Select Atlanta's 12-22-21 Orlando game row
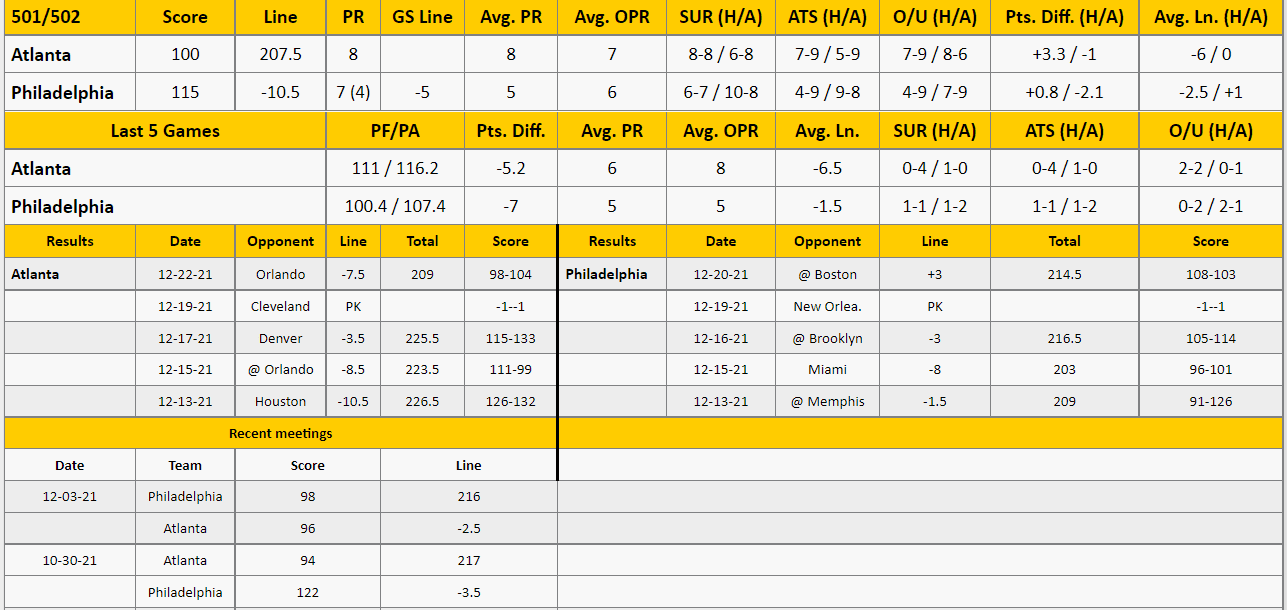Screen dimensions: 1287x610 click(281, 274)
